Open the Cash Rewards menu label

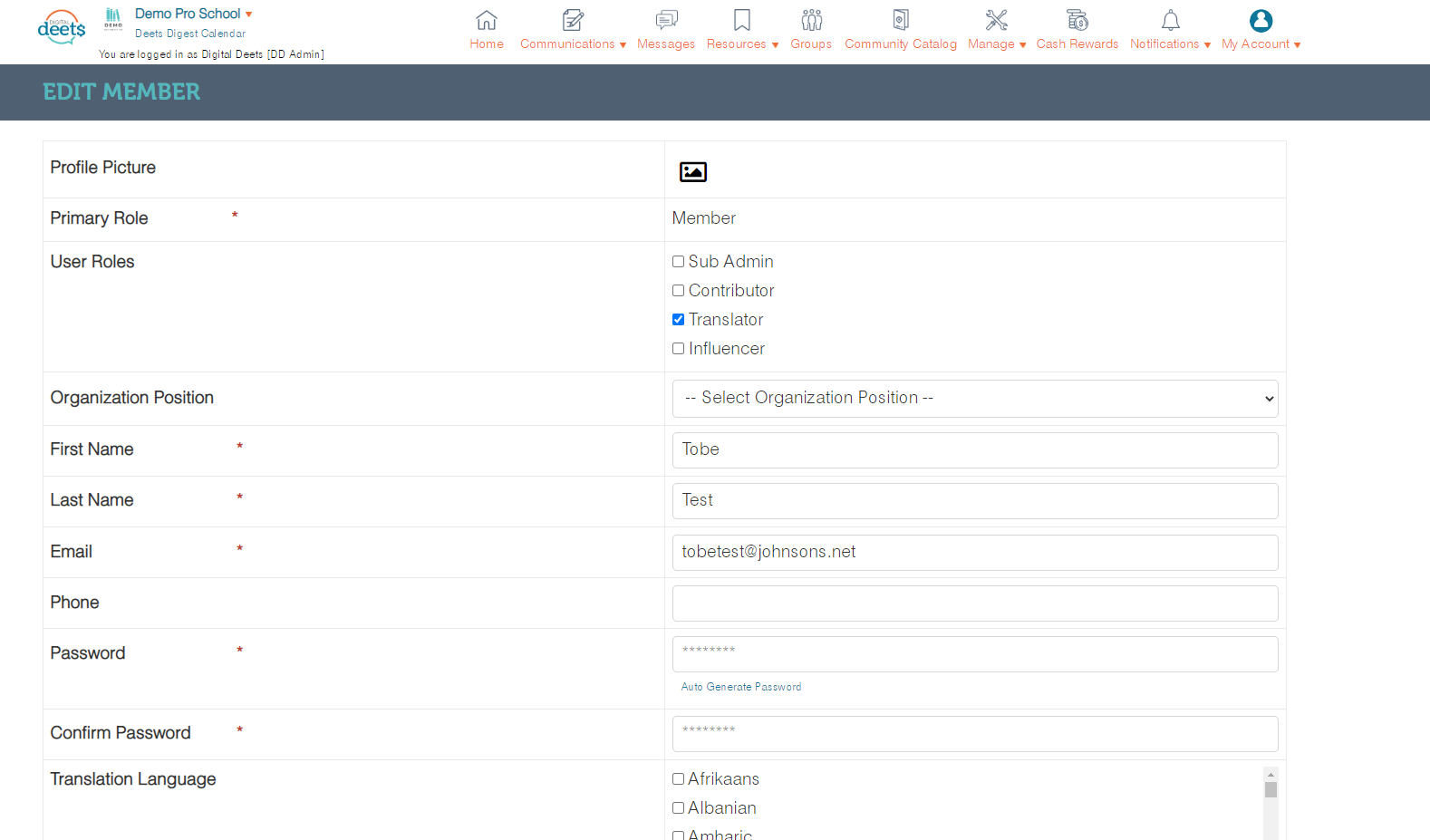(x=1077, y=44)
